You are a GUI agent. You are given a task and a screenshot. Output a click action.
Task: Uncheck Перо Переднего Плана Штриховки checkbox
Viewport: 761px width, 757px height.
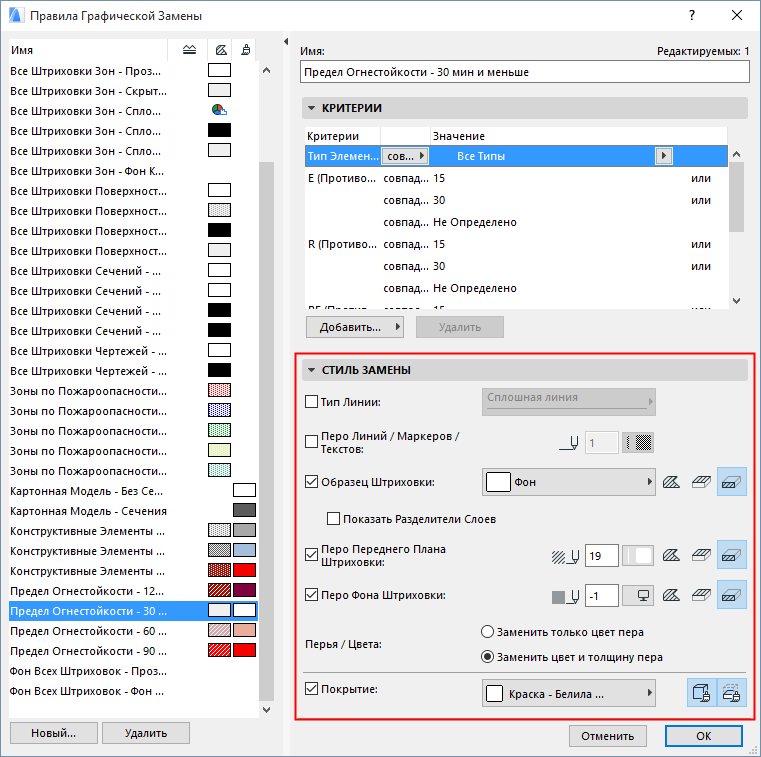coord(311,555)
